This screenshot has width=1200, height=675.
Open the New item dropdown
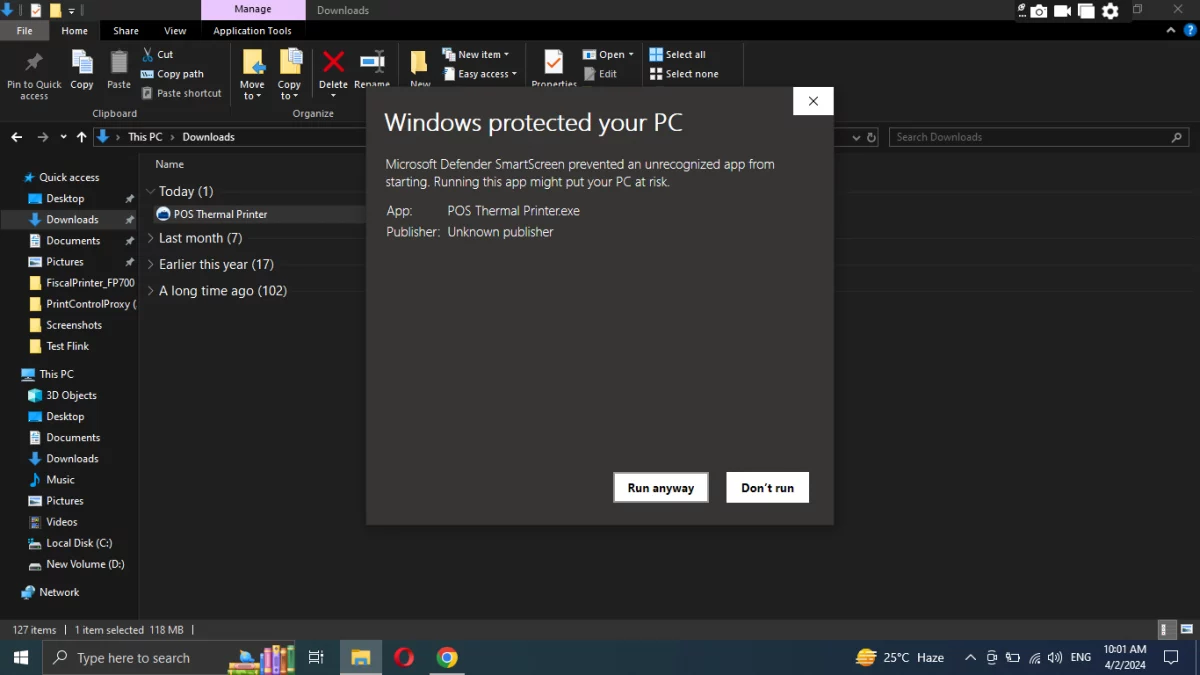(x=476, y=54)
